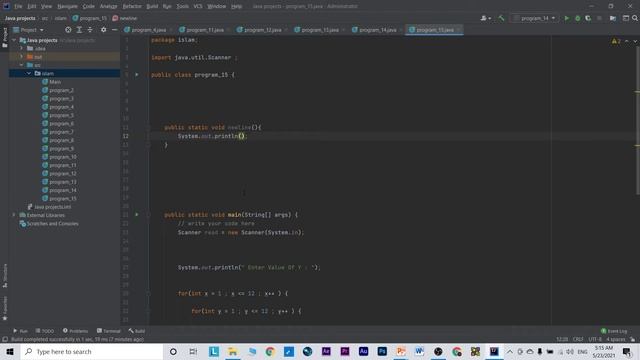Open the Refactor menu
The height and width of the screenshot is (360, 640).
tap(132, 6)
